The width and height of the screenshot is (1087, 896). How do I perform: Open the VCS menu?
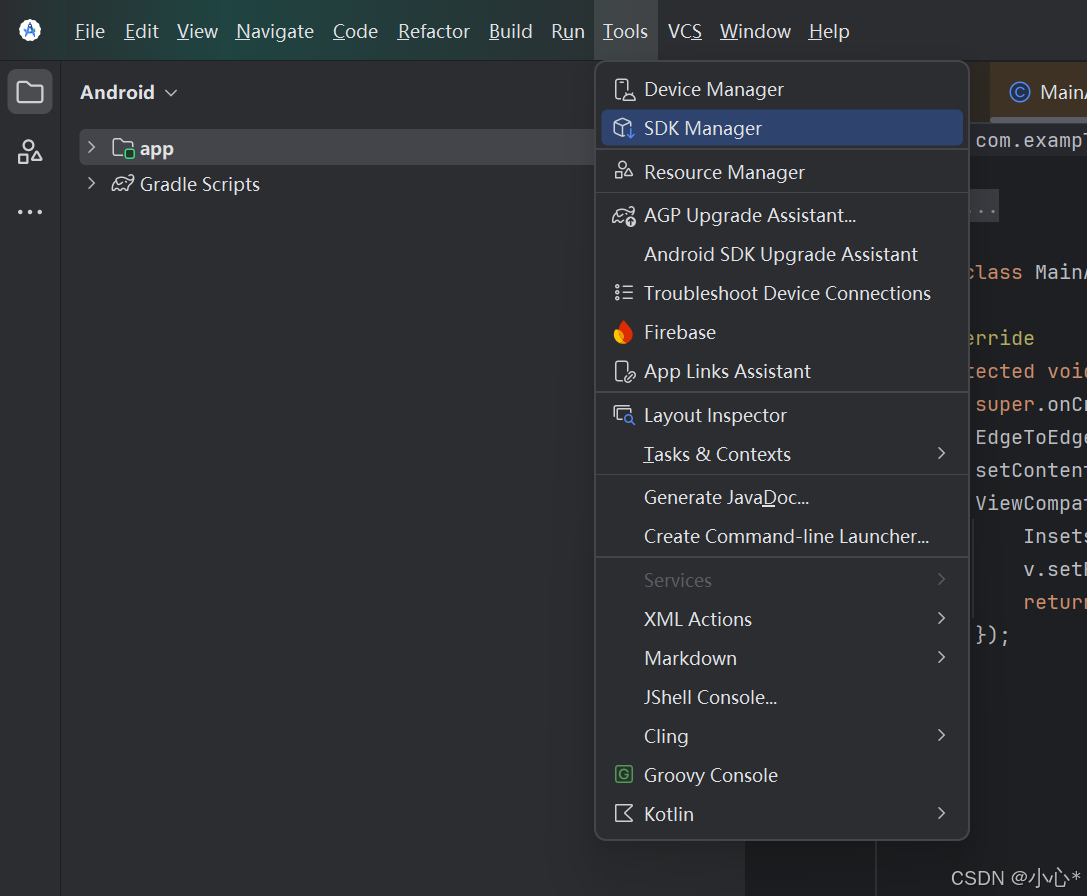[684, 31]
